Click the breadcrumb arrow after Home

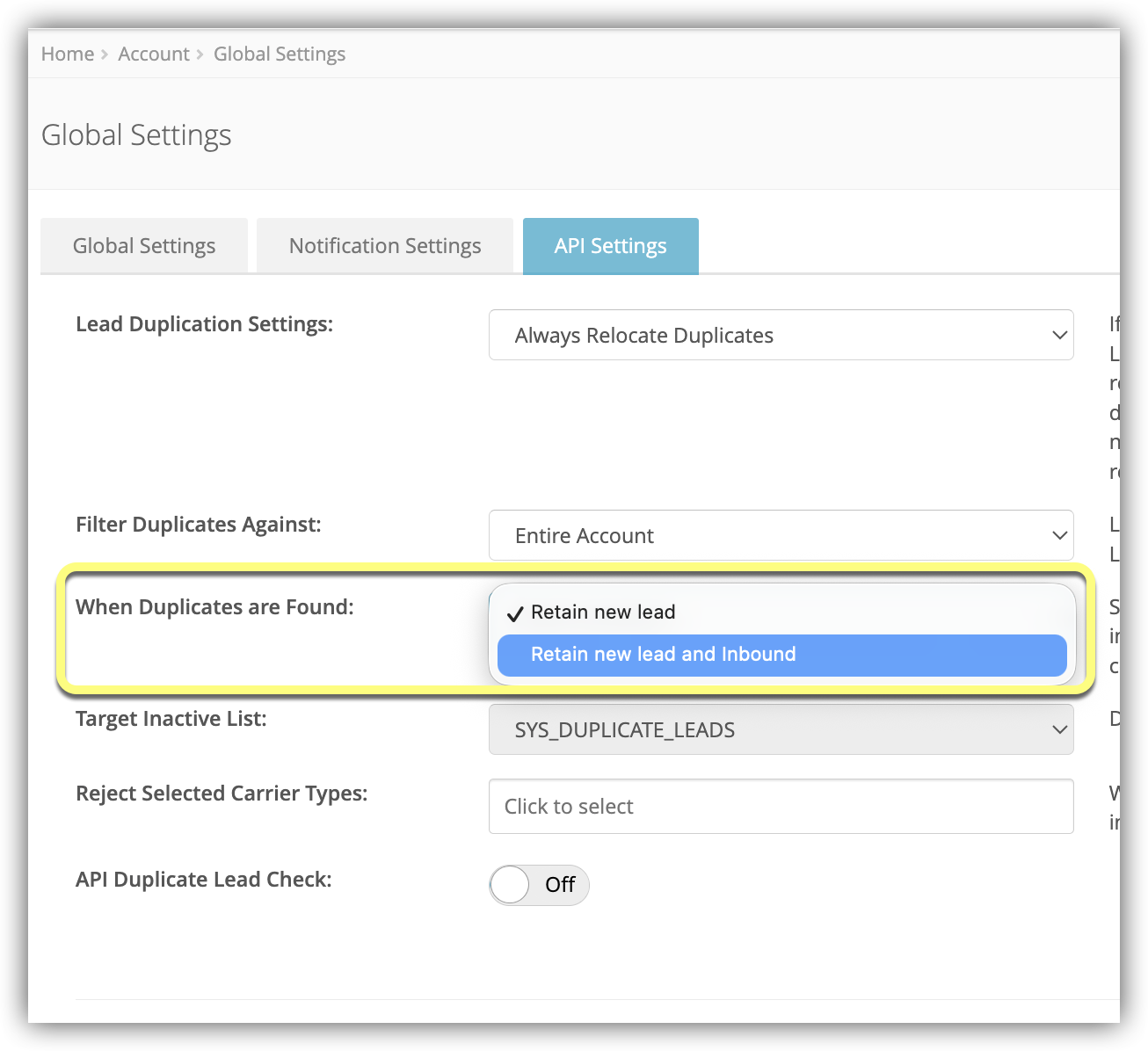point(105,54)
